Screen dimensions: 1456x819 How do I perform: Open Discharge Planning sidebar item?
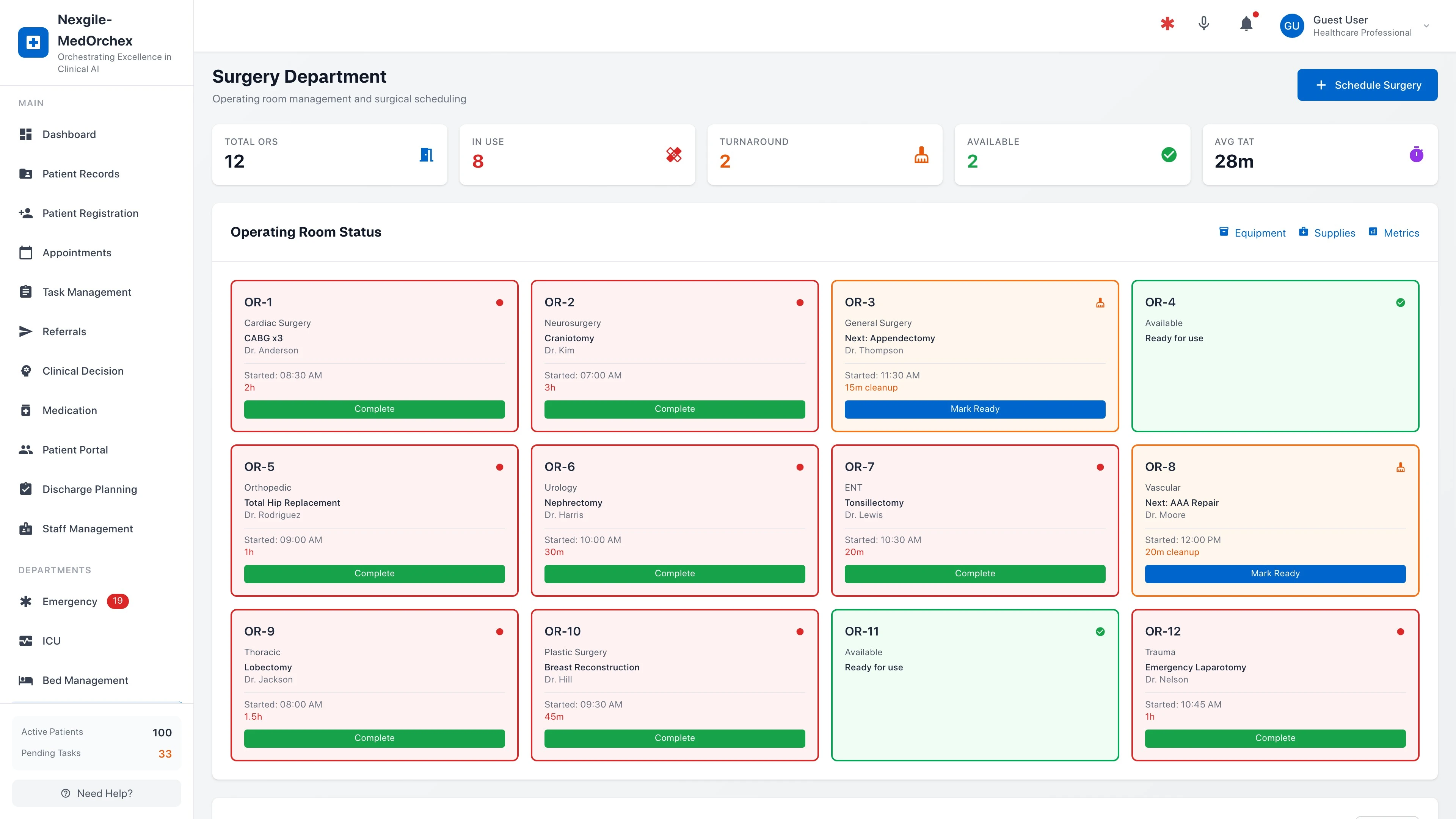tap(89, 489)
